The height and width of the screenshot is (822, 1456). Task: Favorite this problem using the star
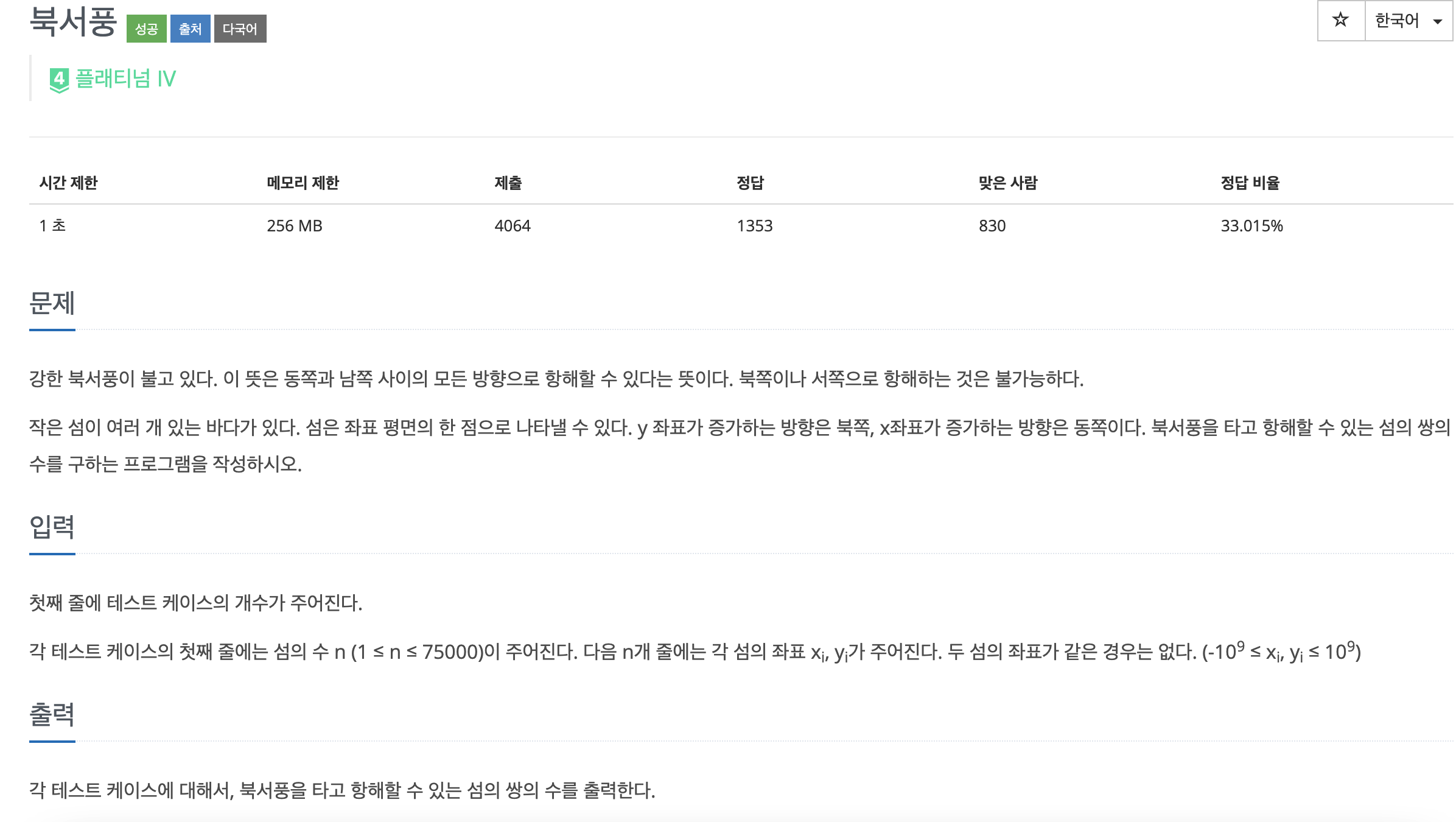1342,20
